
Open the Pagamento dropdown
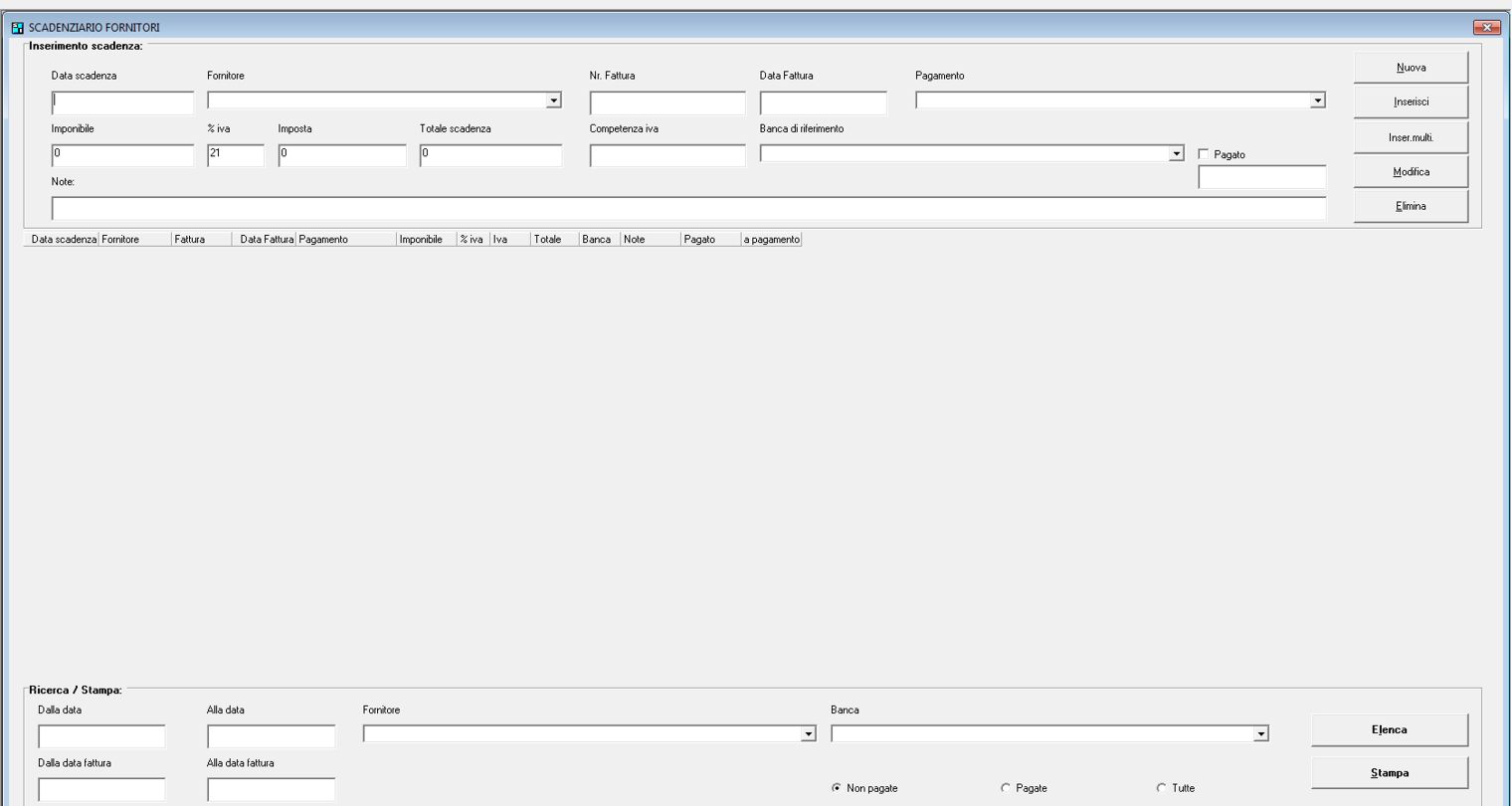click(1318, 101)
